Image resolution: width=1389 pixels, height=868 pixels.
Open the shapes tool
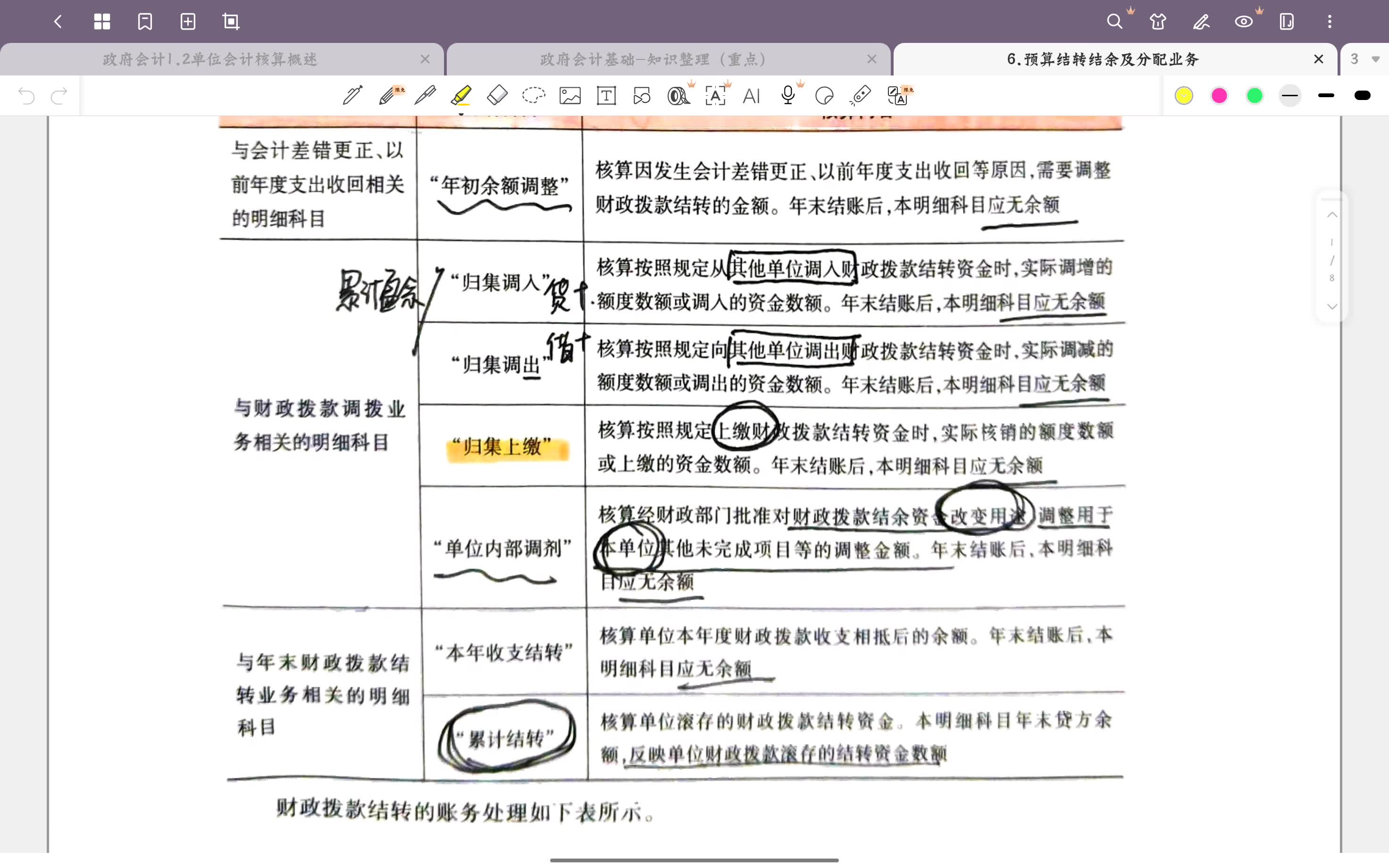pyautogui.click(x=642, y=95)
